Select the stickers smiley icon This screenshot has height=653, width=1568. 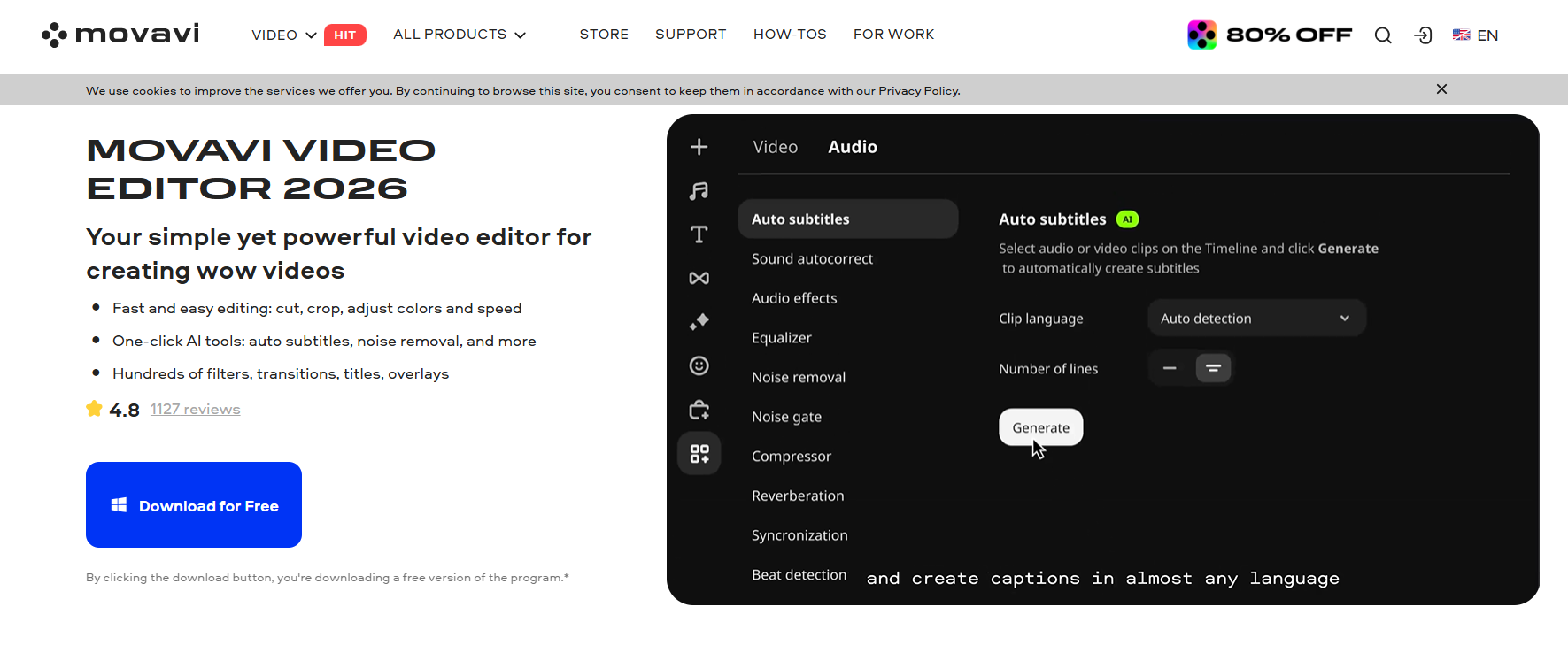pos(699,365)
